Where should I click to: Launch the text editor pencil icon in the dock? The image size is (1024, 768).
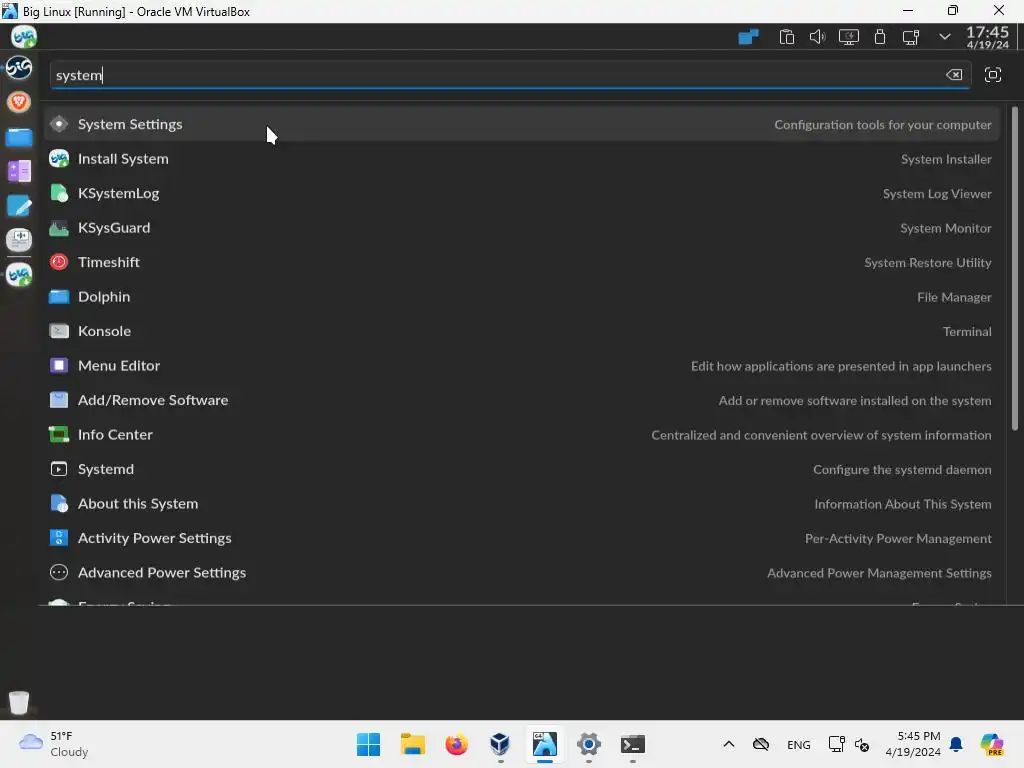click(x=19, y=206)
